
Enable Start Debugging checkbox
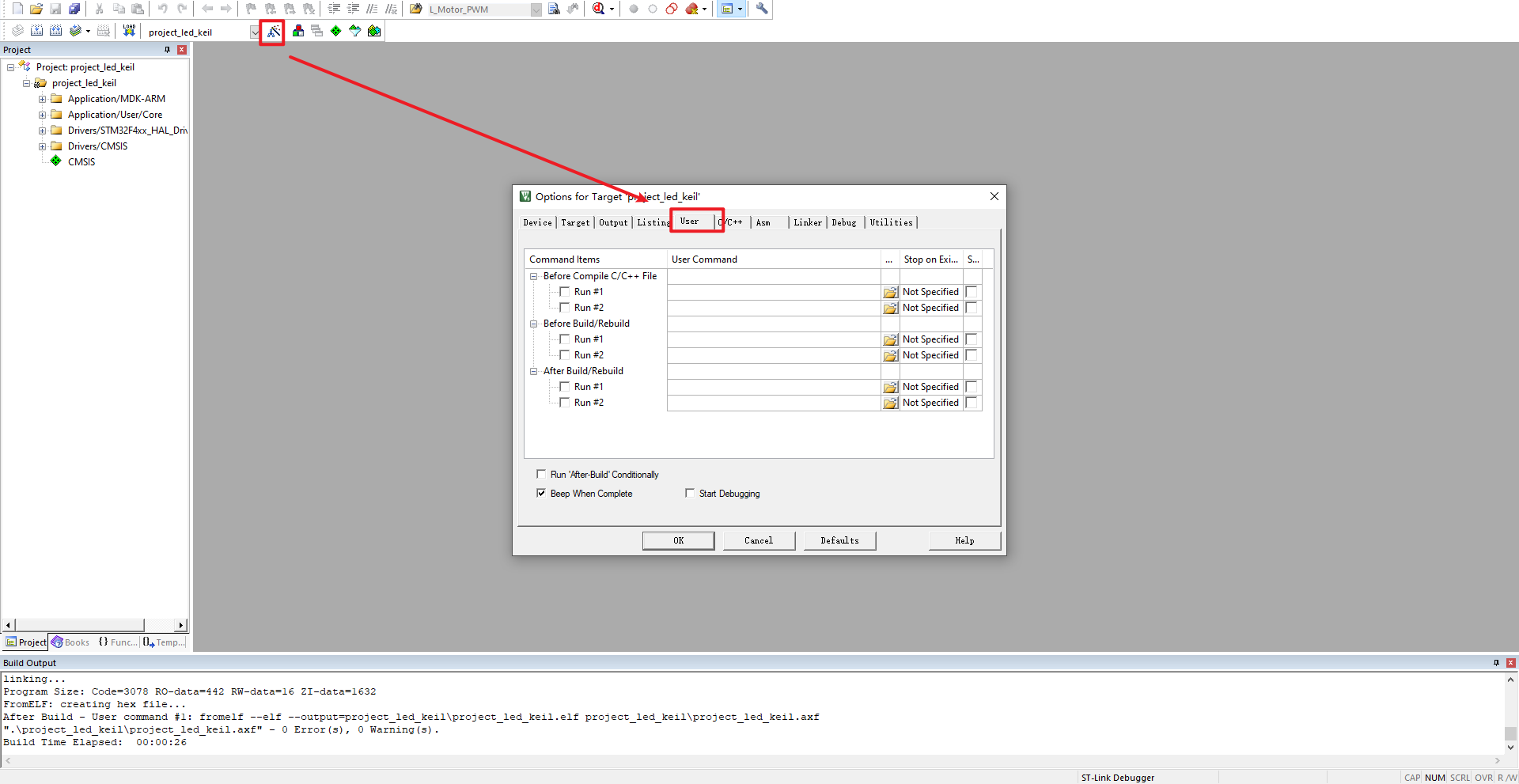[x=690, y=493]
